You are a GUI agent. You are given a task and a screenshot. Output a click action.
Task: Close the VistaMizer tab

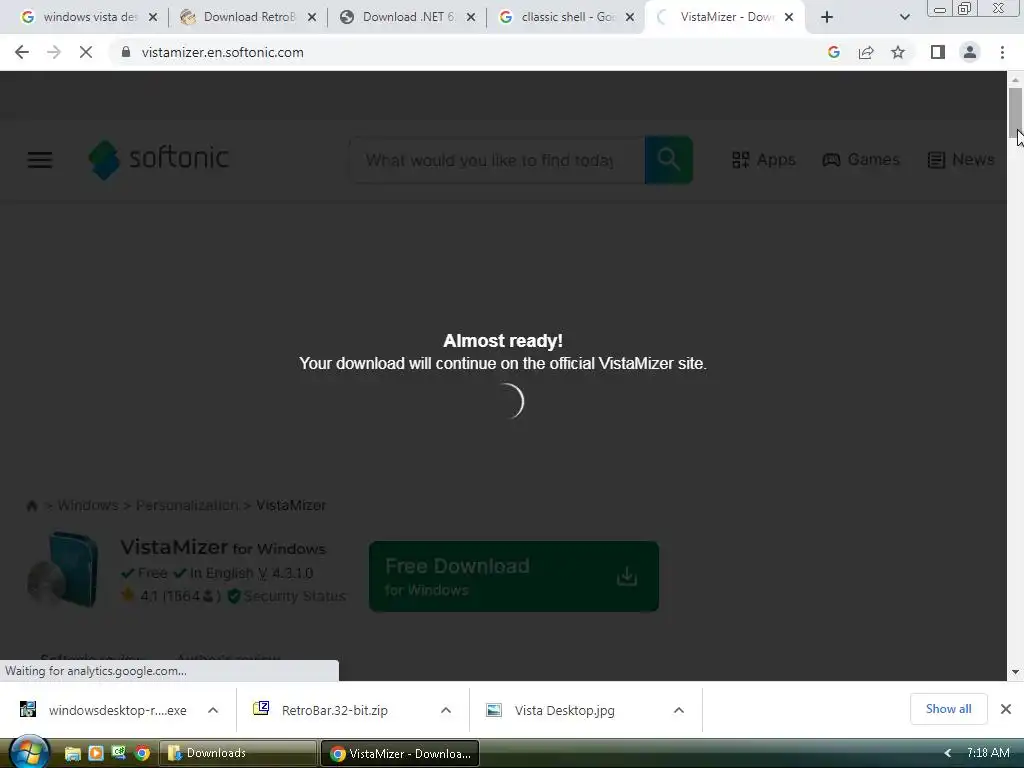789,17
